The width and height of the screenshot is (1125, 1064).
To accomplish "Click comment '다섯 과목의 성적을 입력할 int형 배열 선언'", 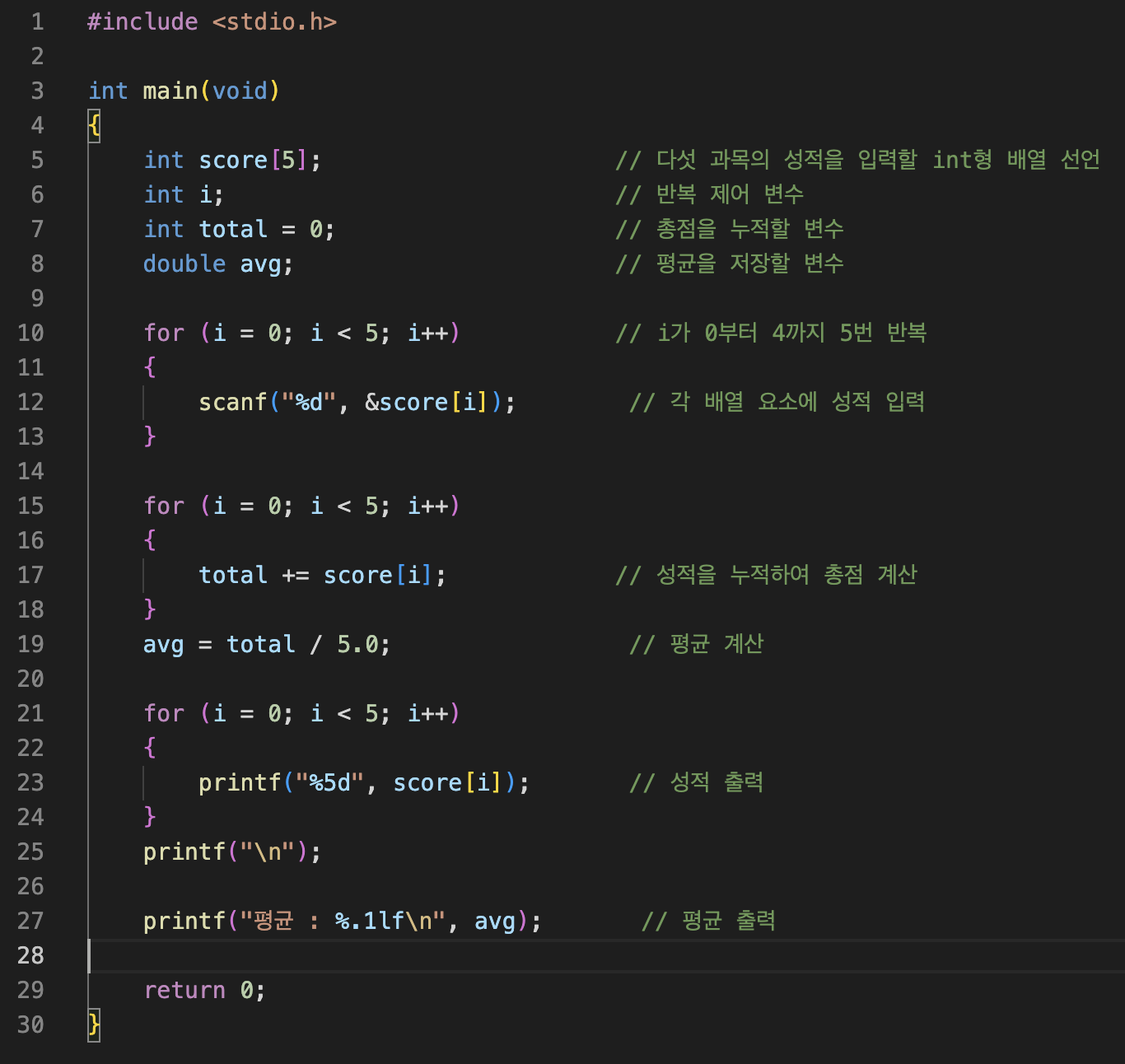I will pos(878,160).
